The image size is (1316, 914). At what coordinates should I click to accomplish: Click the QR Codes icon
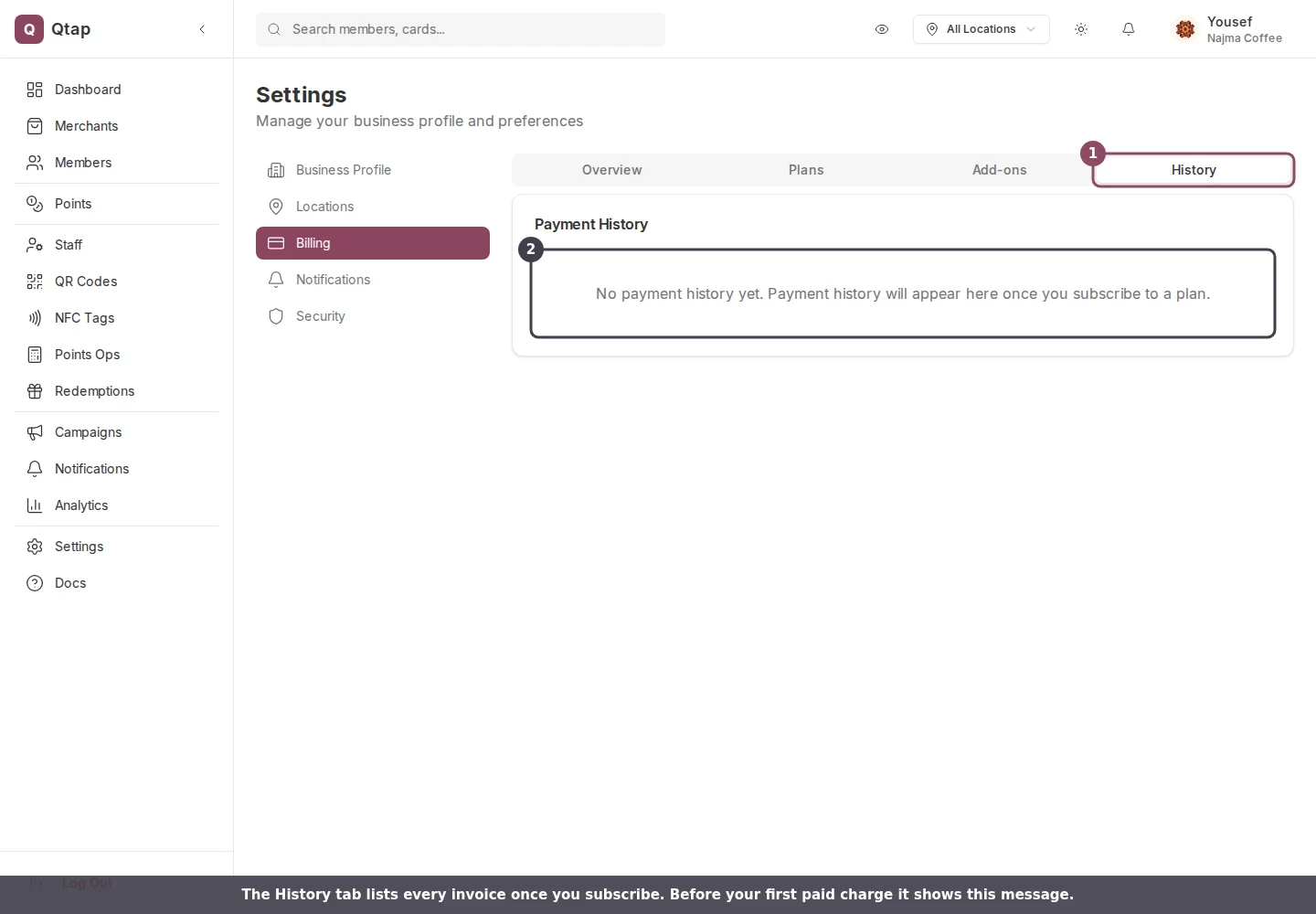pos(35,282)
